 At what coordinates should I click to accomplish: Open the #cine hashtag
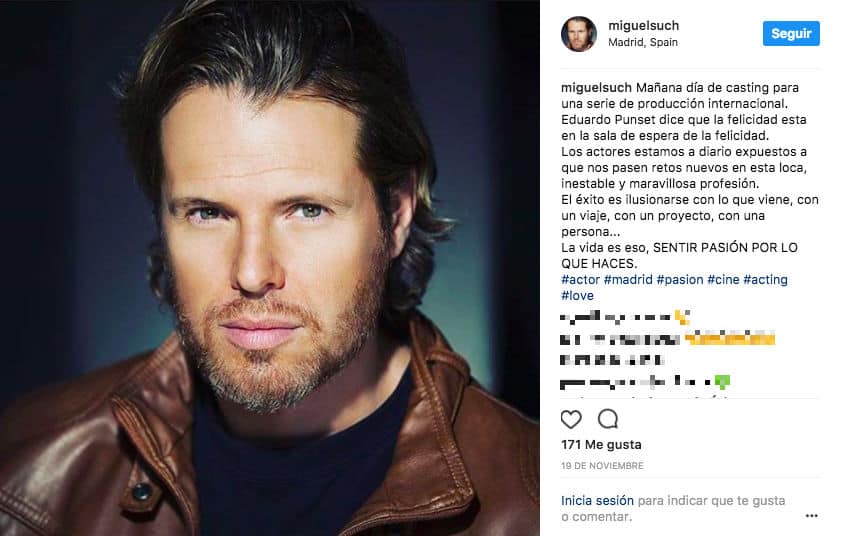[723, 280]
